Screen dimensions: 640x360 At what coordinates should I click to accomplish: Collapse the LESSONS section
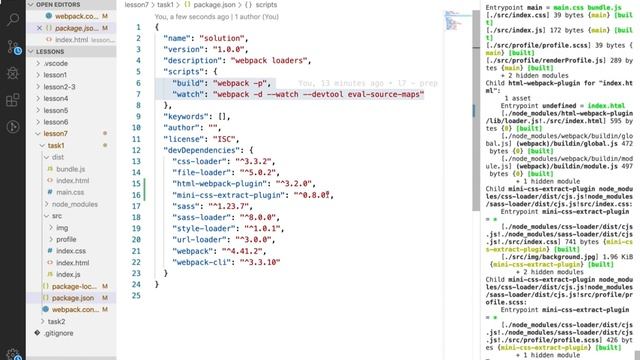click(x=31, y=51)
